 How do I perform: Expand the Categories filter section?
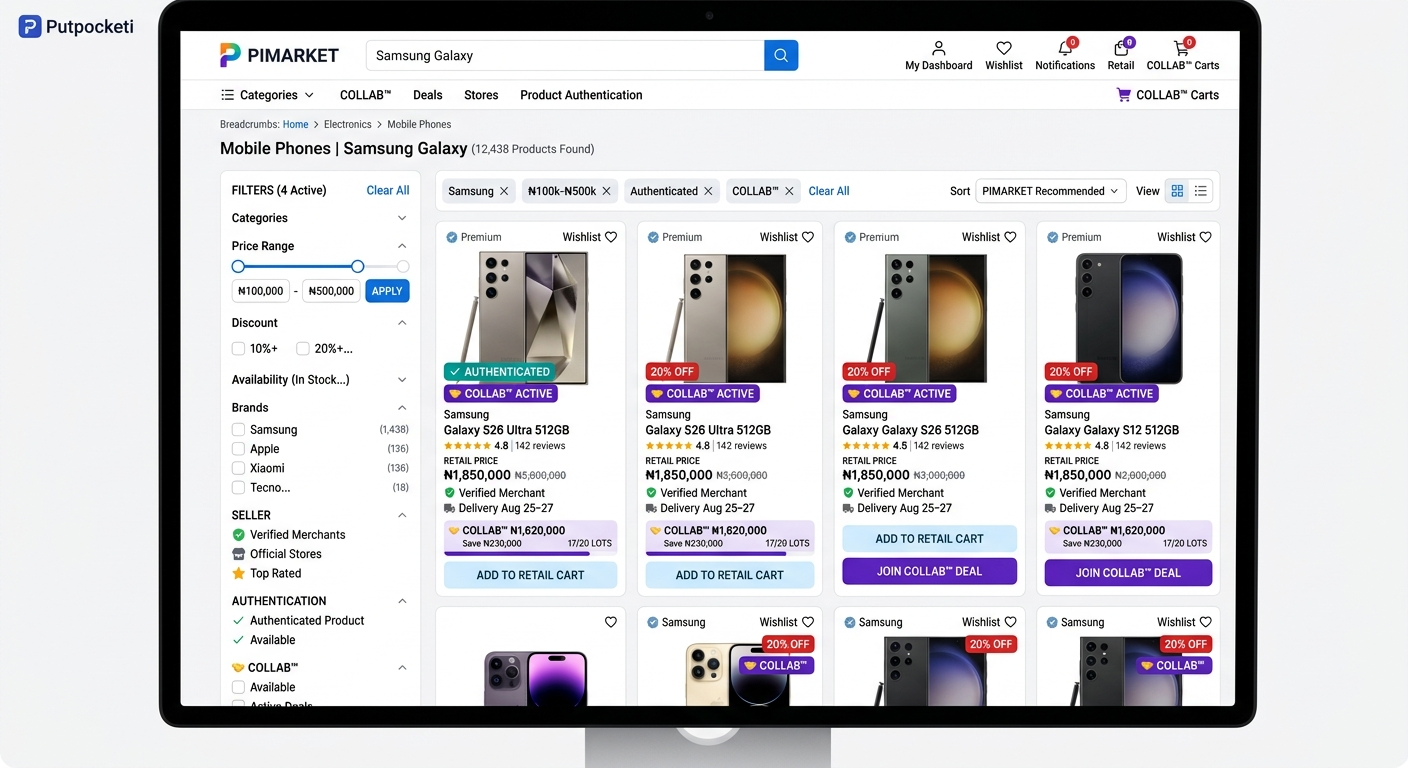coord(402,218)
